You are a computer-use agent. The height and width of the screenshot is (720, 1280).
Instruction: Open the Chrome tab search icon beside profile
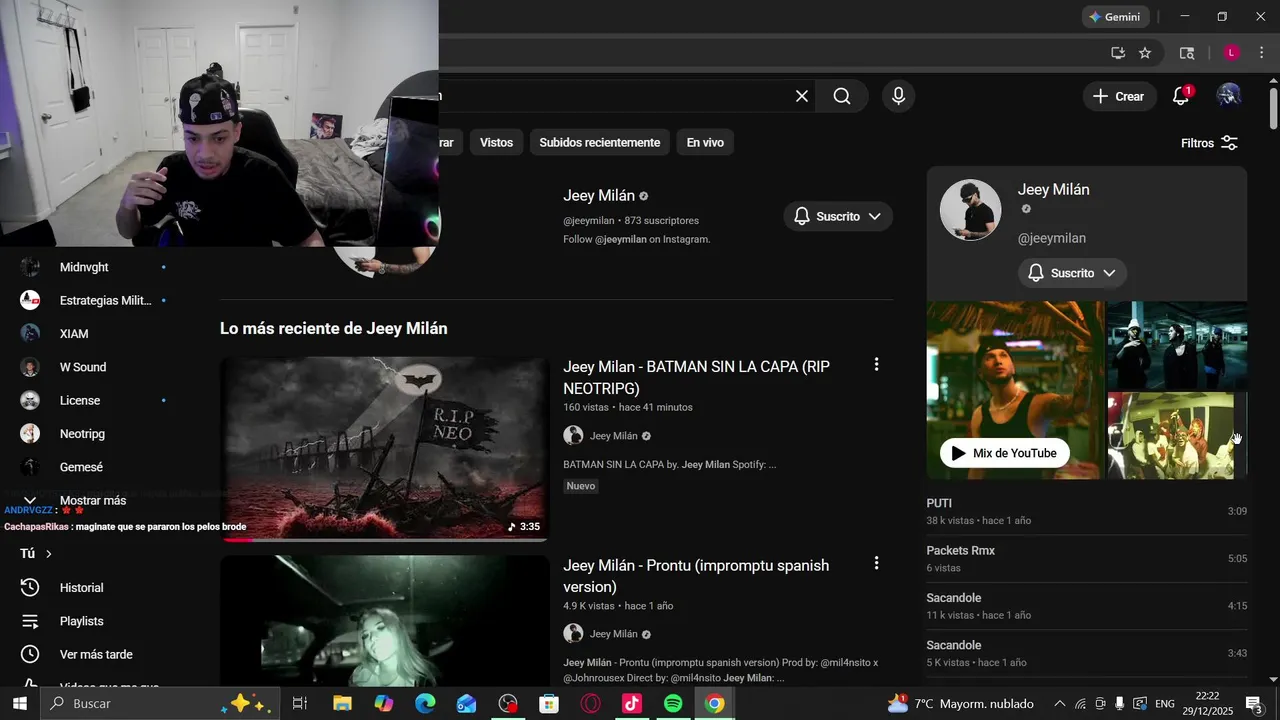click(1187, 53)
